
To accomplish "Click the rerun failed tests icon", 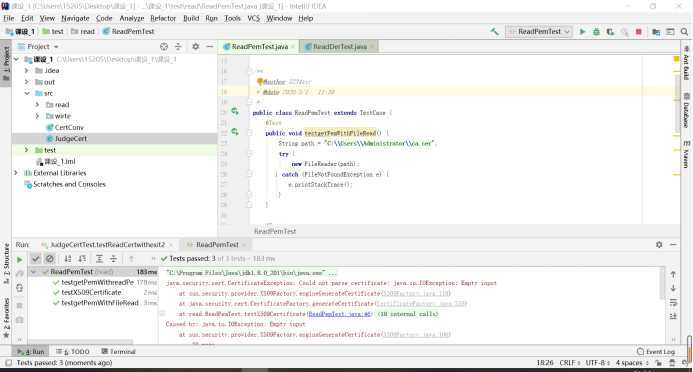I will point(19,274).
